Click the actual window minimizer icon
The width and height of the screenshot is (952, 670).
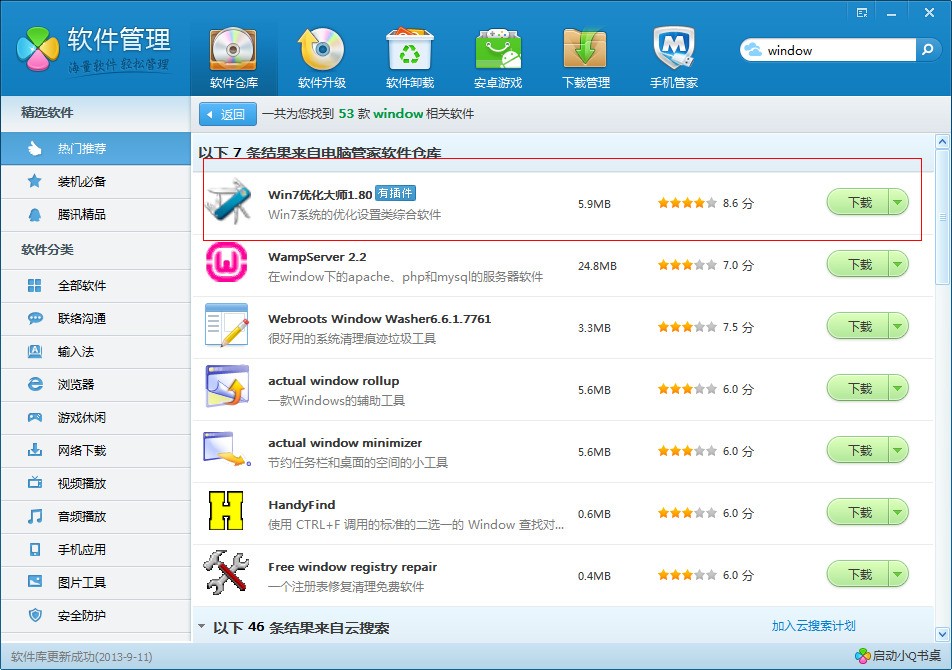click(x=226, y=449)
